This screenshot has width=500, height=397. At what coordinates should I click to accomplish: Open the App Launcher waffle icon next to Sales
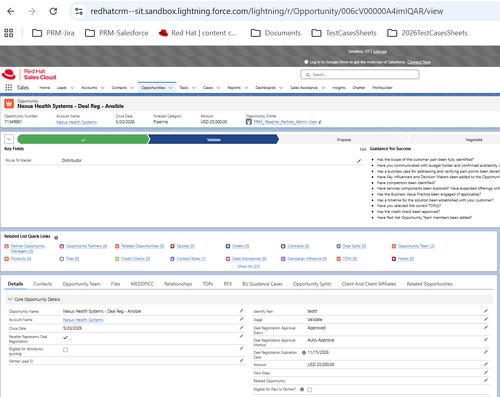click(9, 88)
